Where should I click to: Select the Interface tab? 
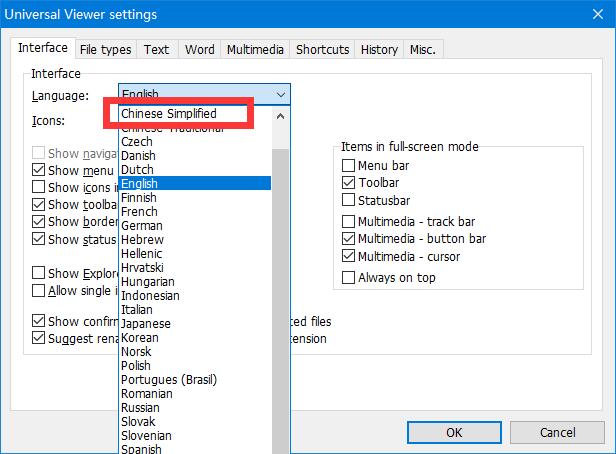(43, 48)
